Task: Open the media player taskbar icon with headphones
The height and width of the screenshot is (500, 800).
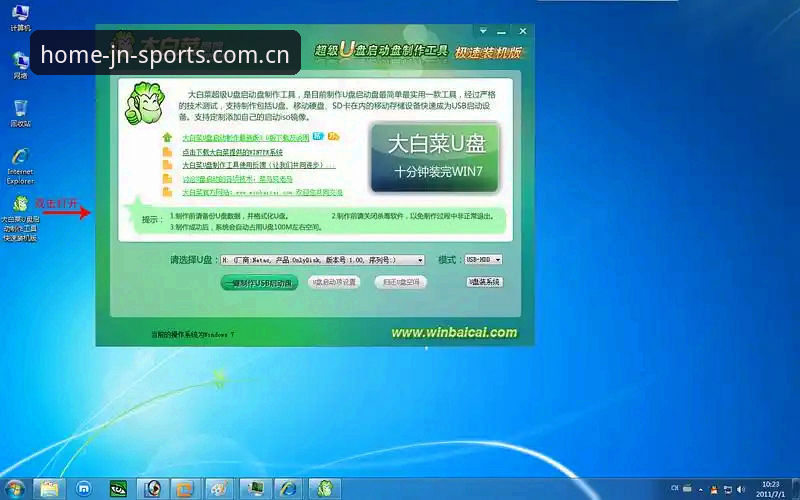Action: [x=152, y=488]
